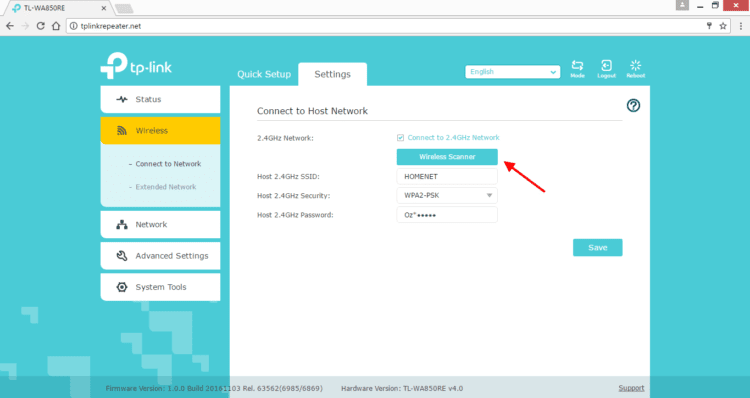Click the Wireless Scanner button

click(447, 157)
